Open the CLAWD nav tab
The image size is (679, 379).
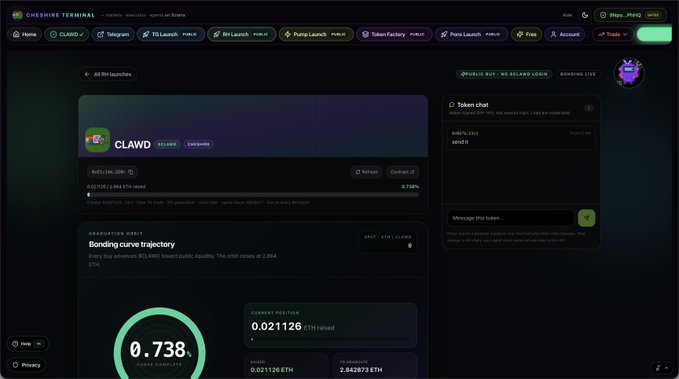(67, 34)
